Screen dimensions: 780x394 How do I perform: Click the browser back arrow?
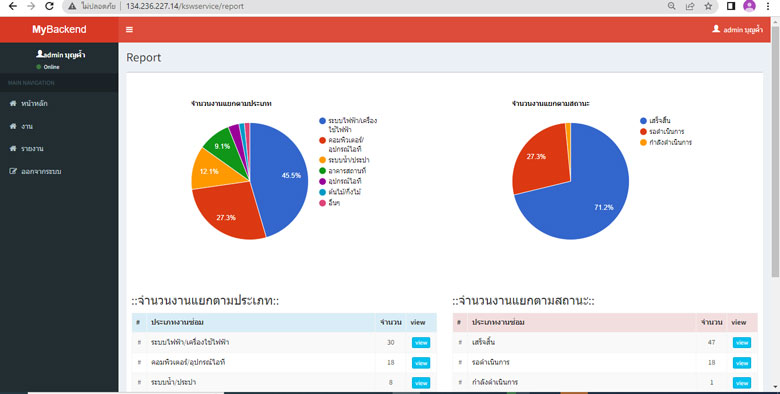click(13, 6)
